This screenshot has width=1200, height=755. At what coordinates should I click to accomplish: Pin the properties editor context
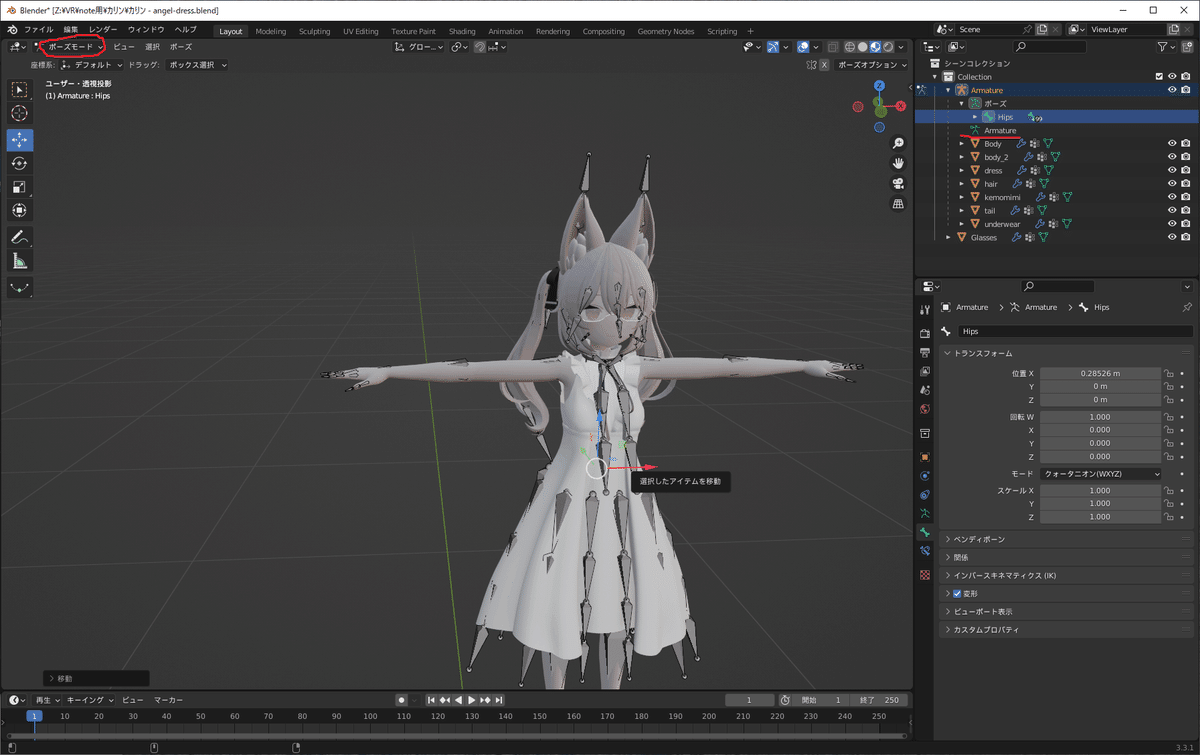[1187, 307]
